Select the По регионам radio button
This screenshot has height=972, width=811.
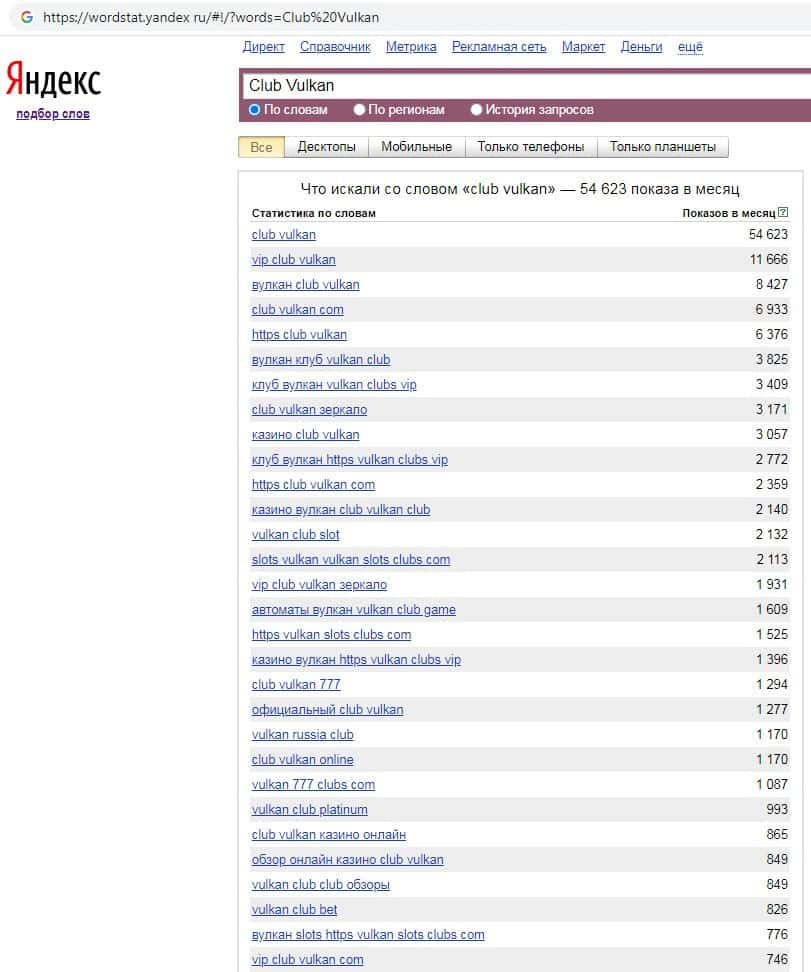(359, 110)
